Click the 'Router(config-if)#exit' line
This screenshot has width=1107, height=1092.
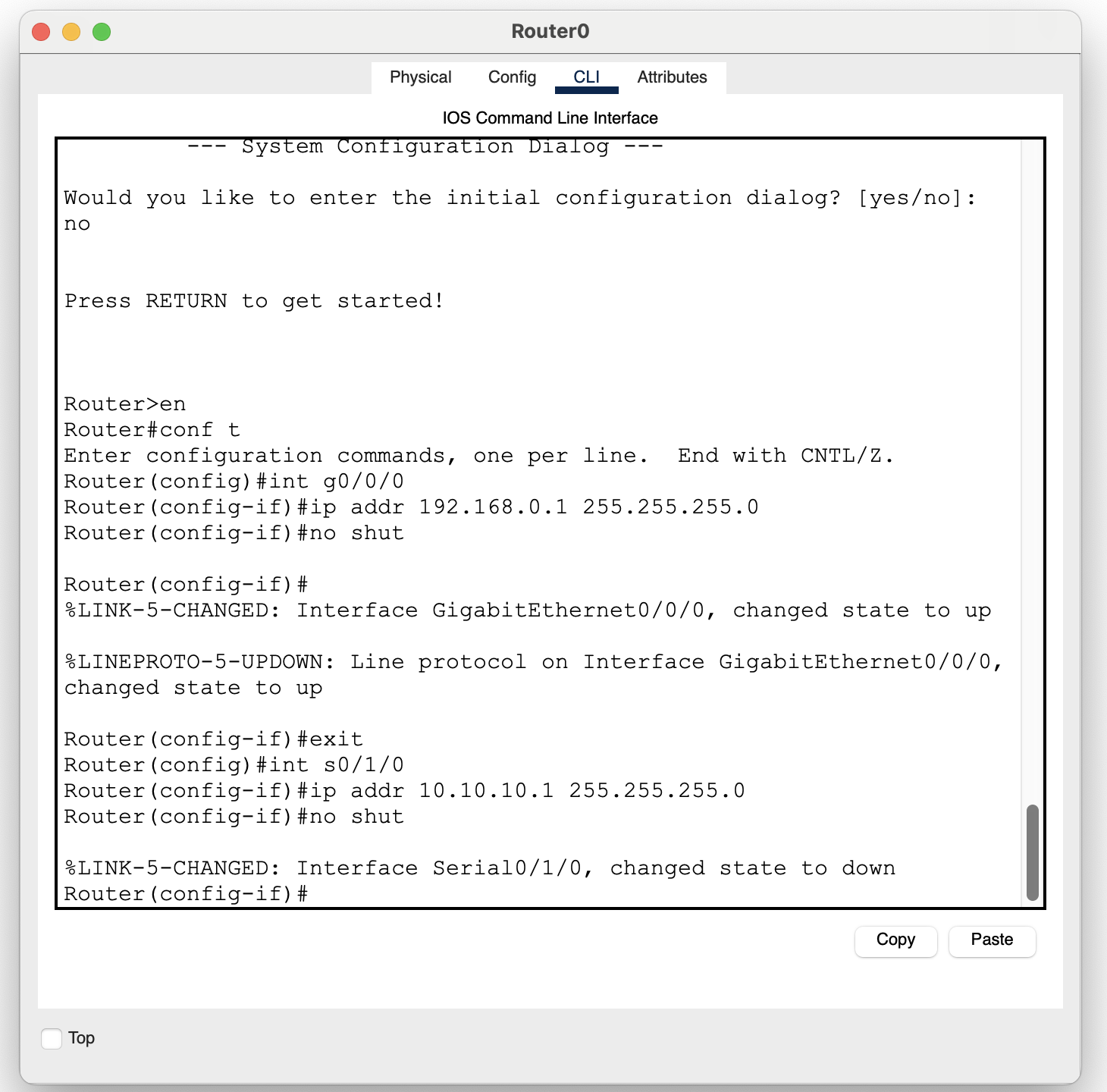point(213,739)
